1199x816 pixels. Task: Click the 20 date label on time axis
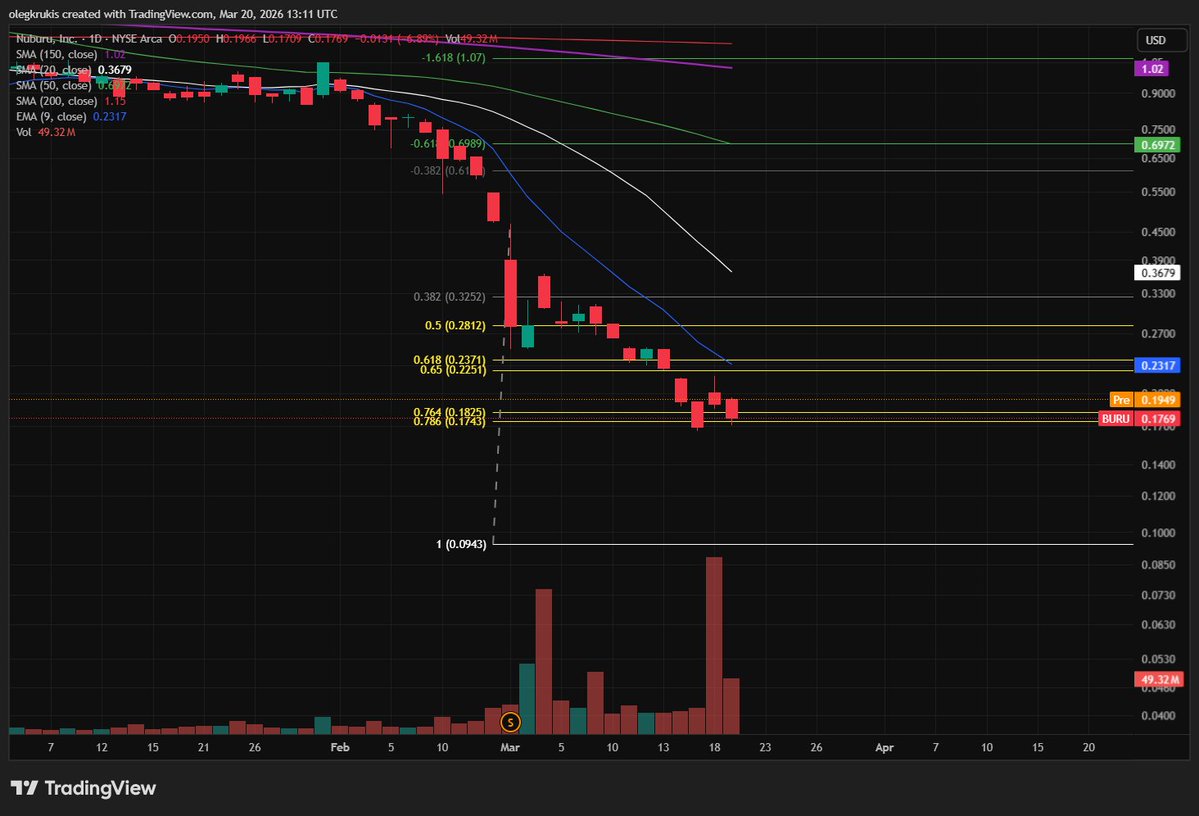point(1089,747)
